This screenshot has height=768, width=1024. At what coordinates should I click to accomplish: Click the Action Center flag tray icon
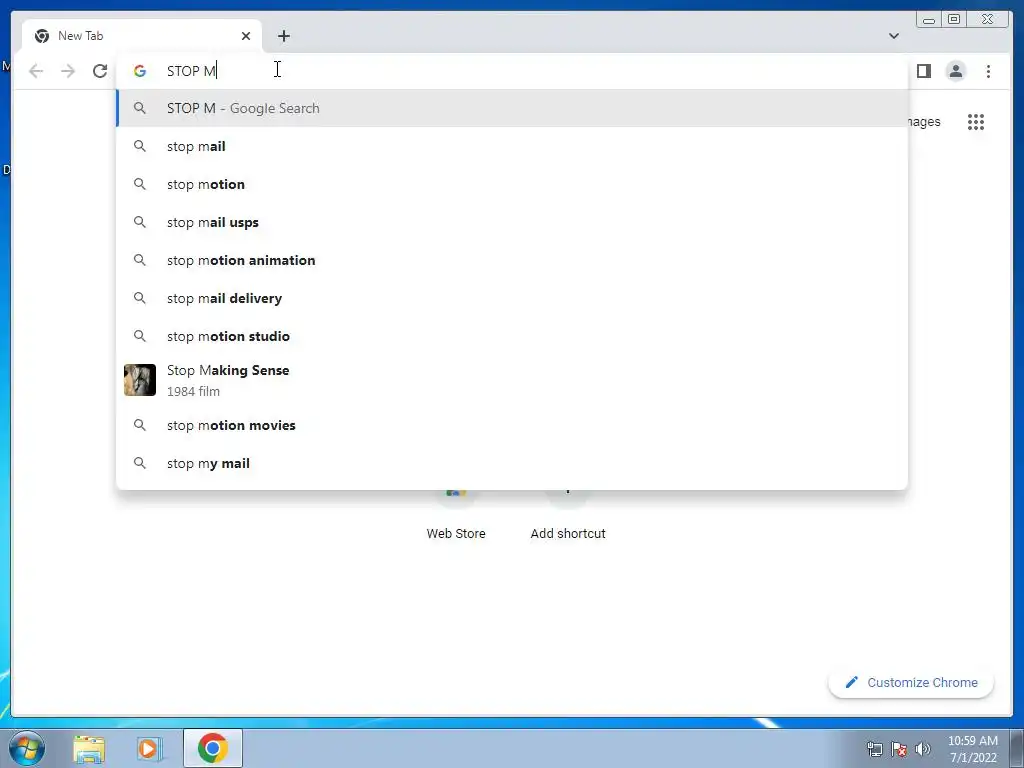pyautogui.click(x=899, y=749)
